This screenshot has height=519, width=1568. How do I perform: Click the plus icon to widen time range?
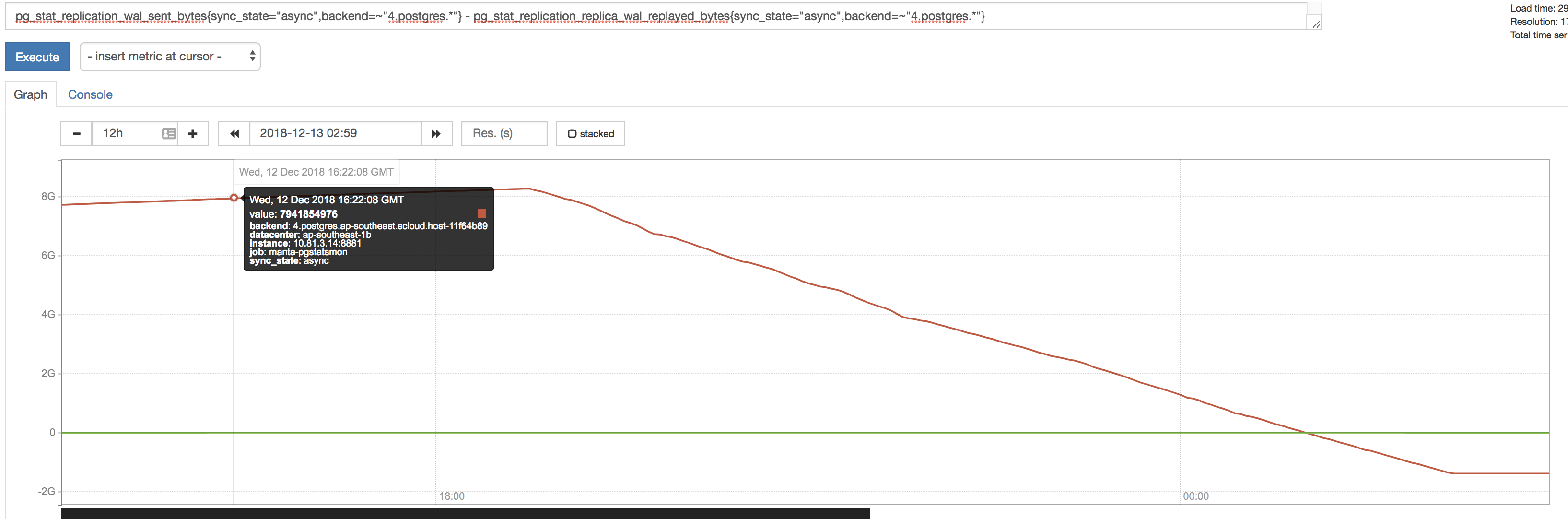193,133
